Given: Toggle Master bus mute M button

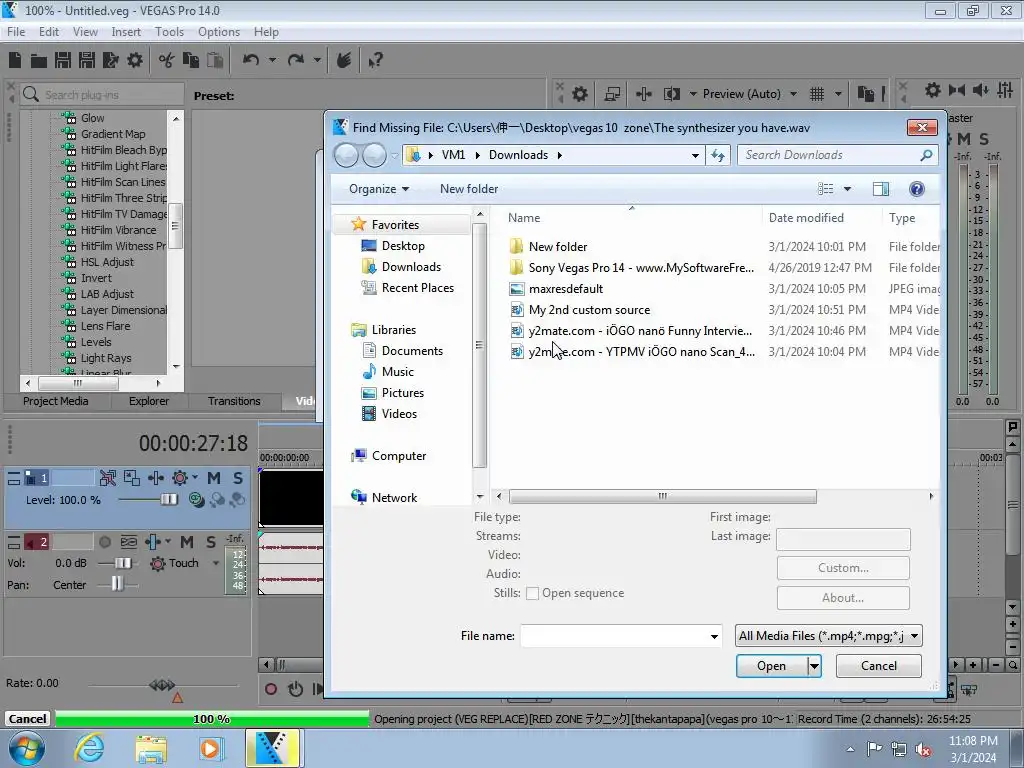Looking at the screenshot, I should tap(964, 139).
